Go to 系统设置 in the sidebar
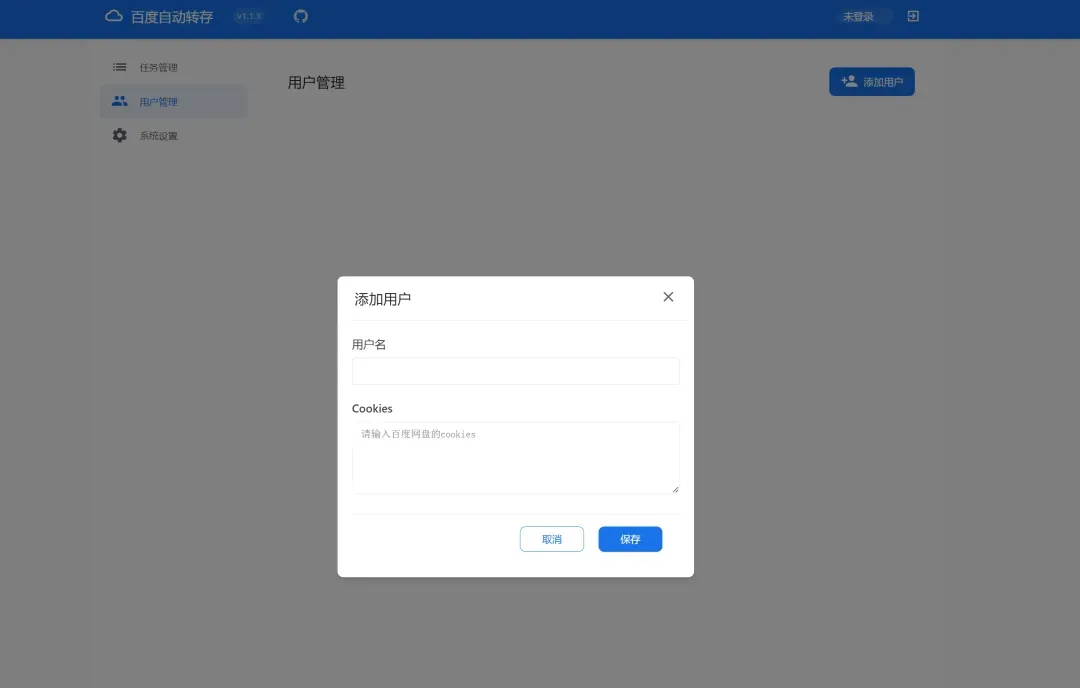Screen dimensions: 1080x688 point(159,136)
